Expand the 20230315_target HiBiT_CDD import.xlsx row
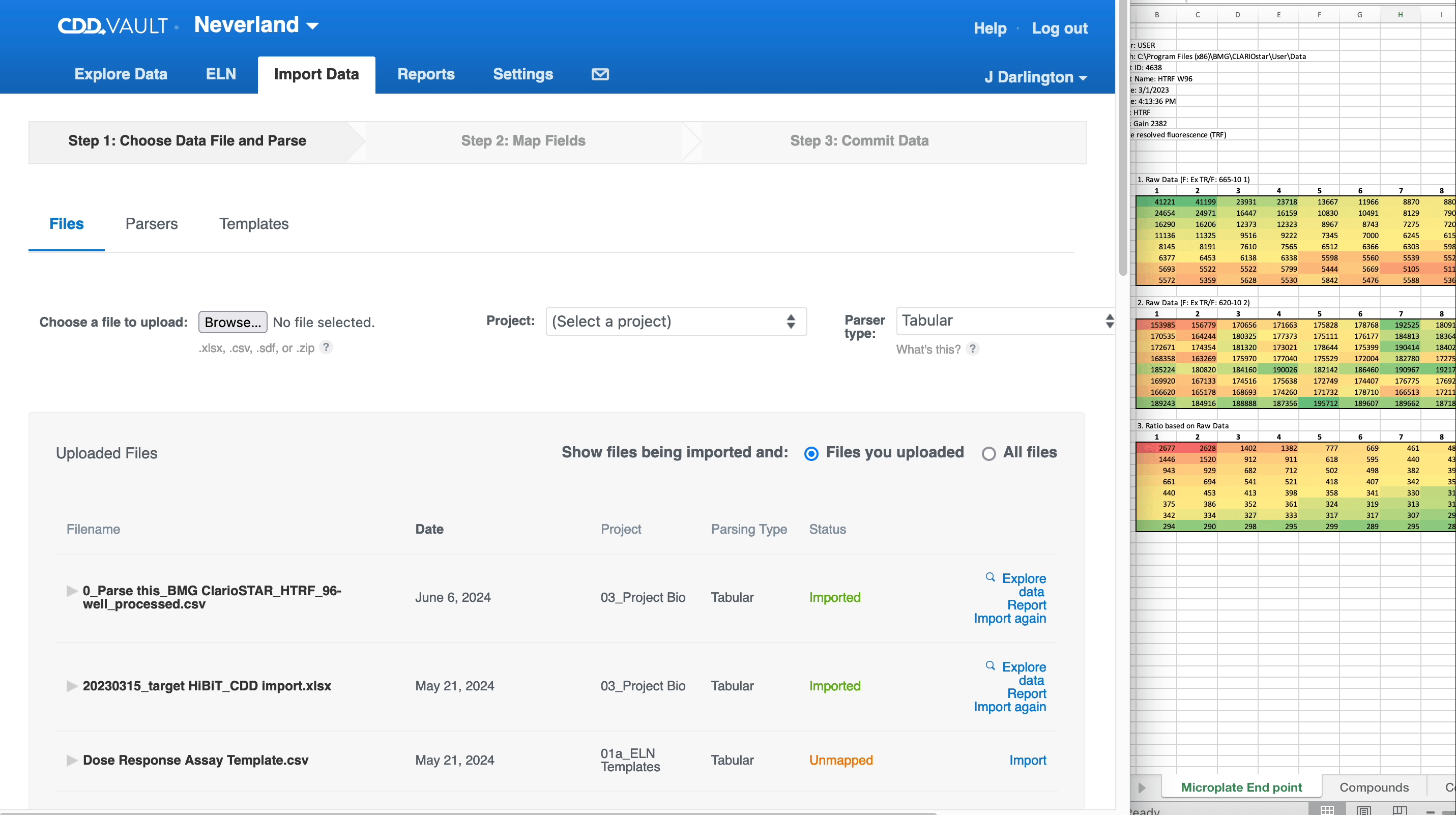 click(72, 686)
